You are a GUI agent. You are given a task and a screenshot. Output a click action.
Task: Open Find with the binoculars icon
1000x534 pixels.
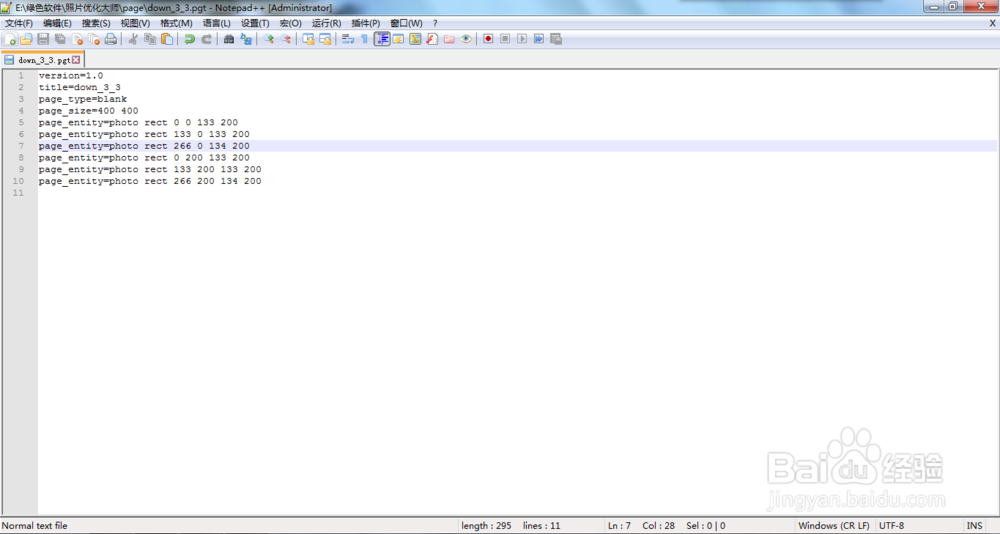point(229,39)
